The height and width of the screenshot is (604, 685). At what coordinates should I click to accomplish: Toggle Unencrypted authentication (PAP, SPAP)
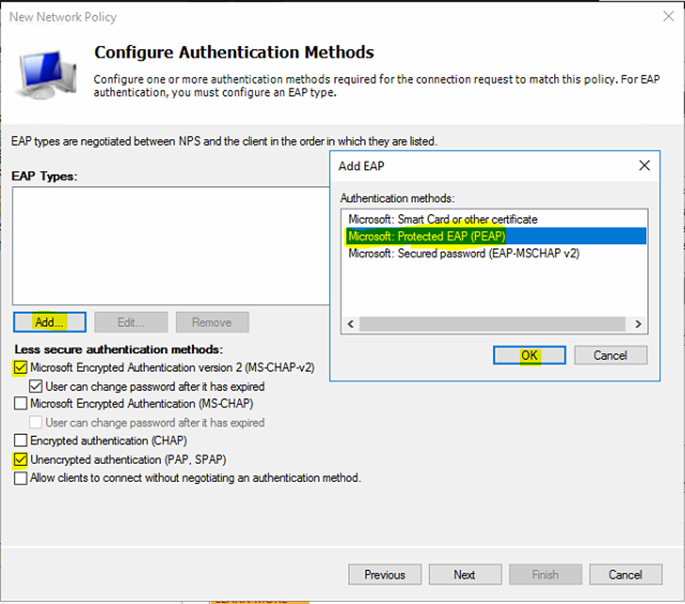click(21, 460)
